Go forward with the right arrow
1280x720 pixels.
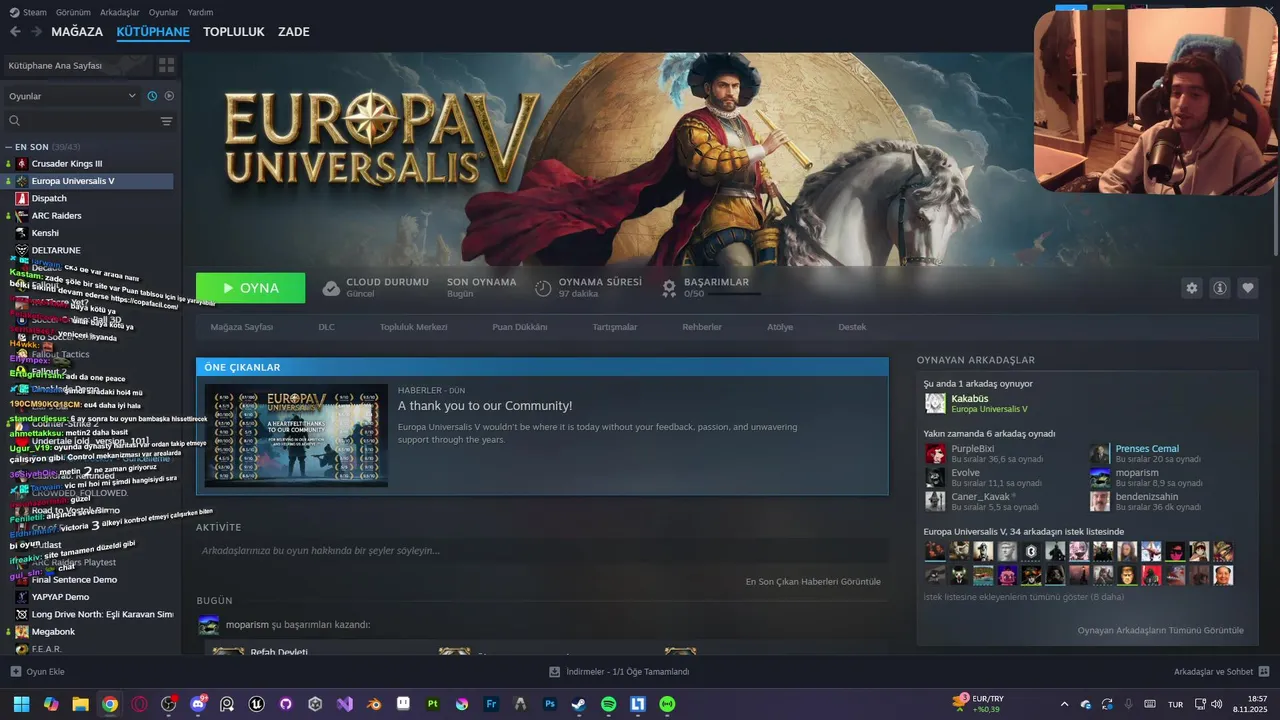(x=36, y=32)
